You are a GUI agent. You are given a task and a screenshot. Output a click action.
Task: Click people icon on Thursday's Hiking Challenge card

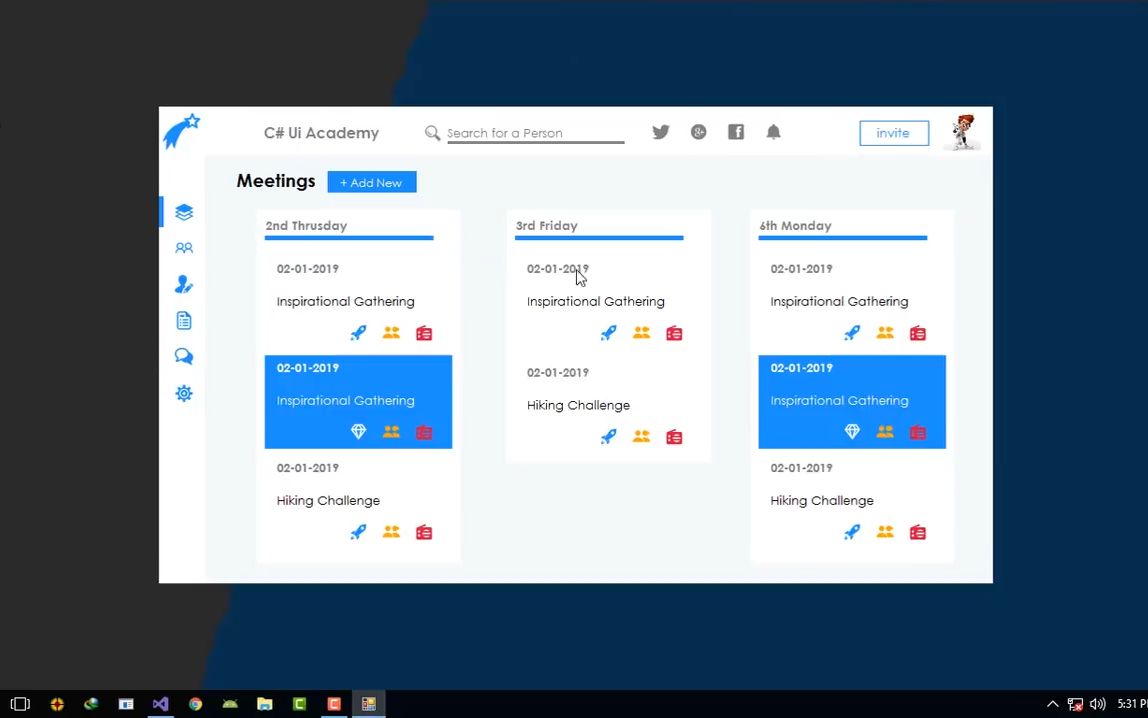(391, 532)
